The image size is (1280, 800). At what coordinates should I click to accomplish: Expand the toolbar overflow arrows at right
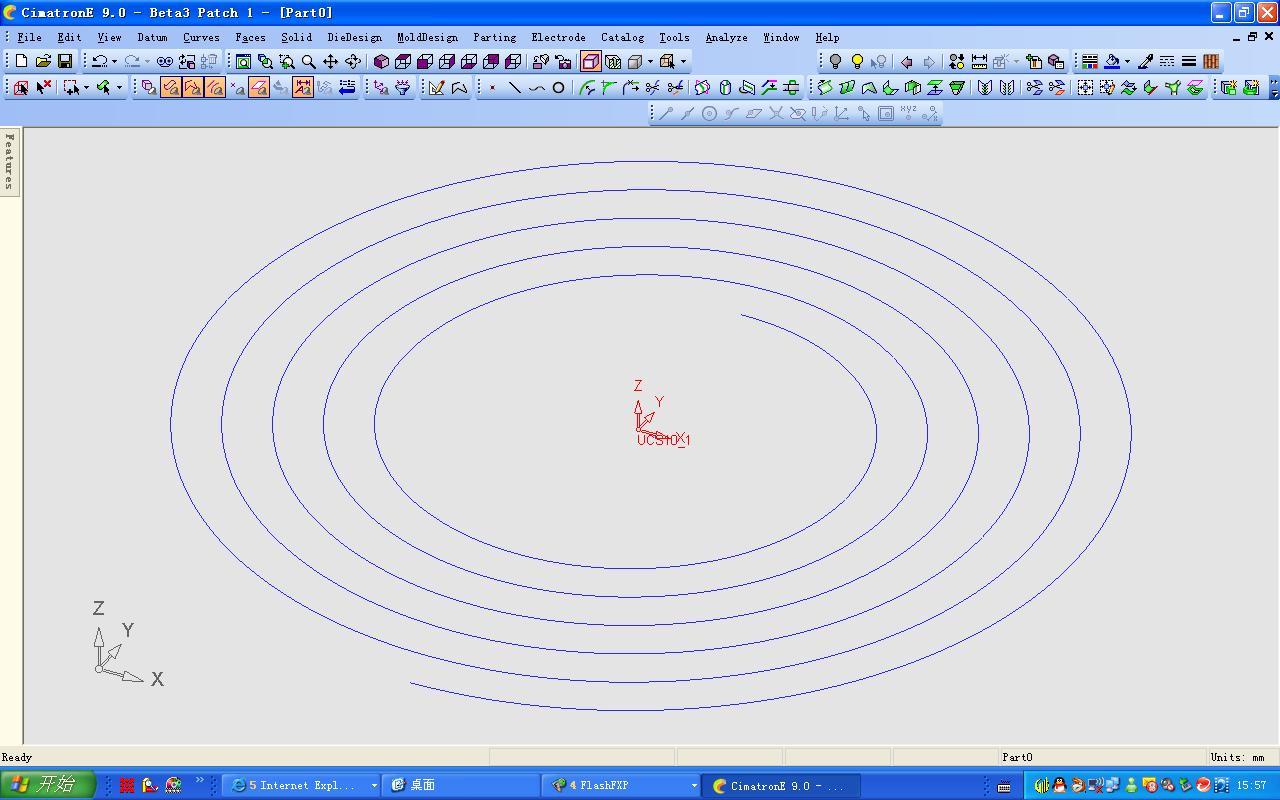coord(1274,88)
